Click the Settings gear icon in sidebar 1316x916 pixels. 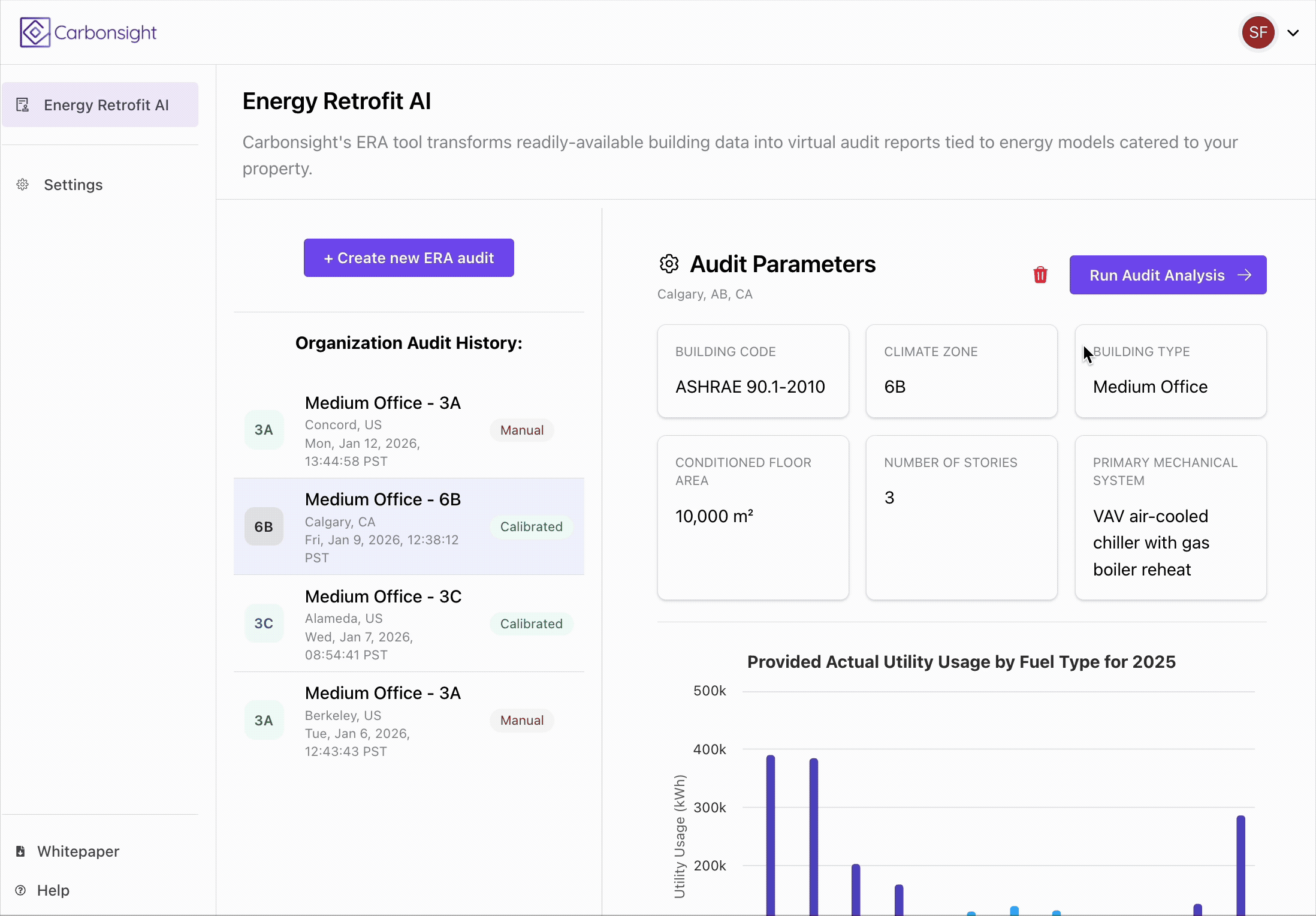(x=23, y=185)
